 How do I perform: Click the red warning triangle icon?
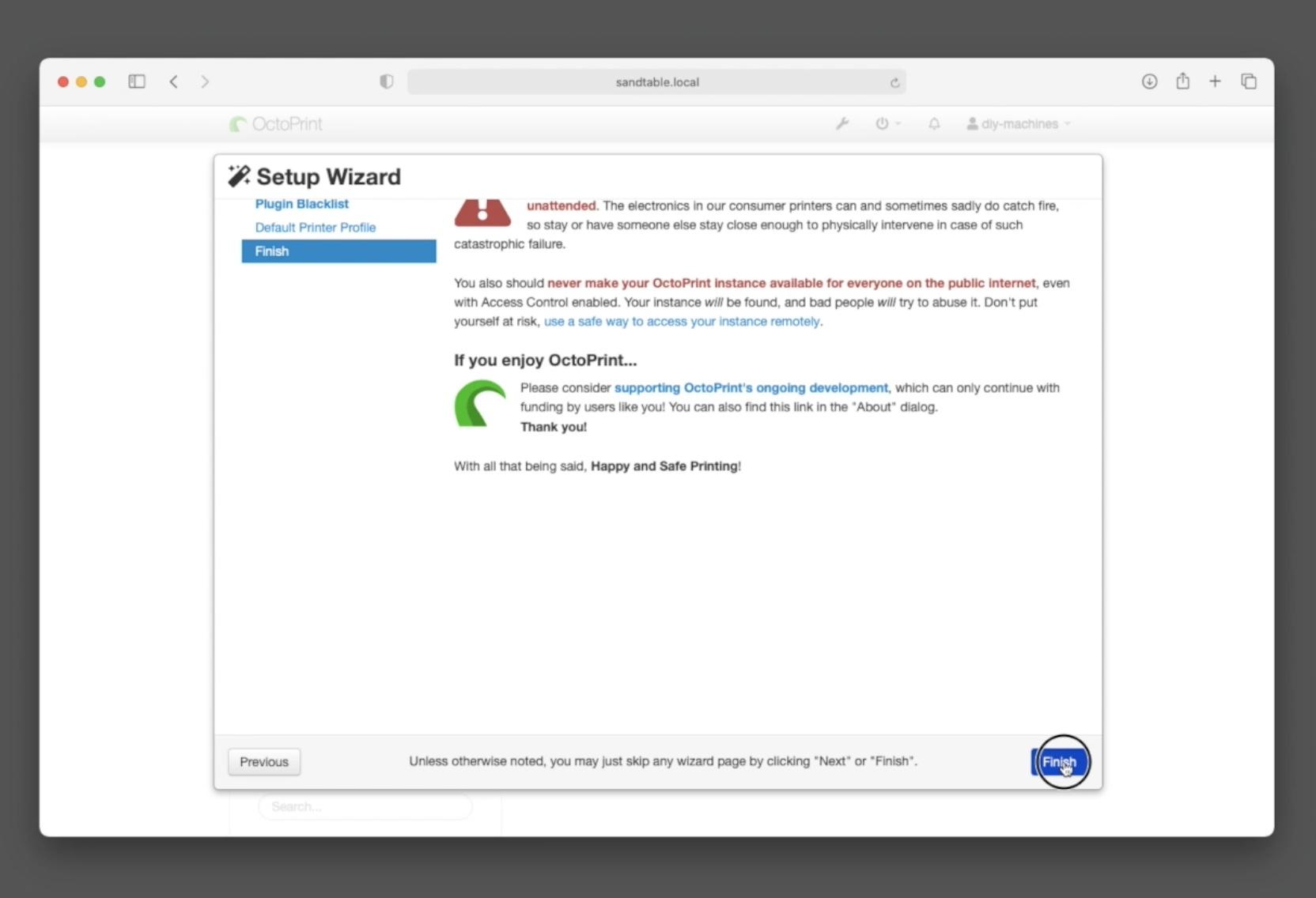[482, 213]
